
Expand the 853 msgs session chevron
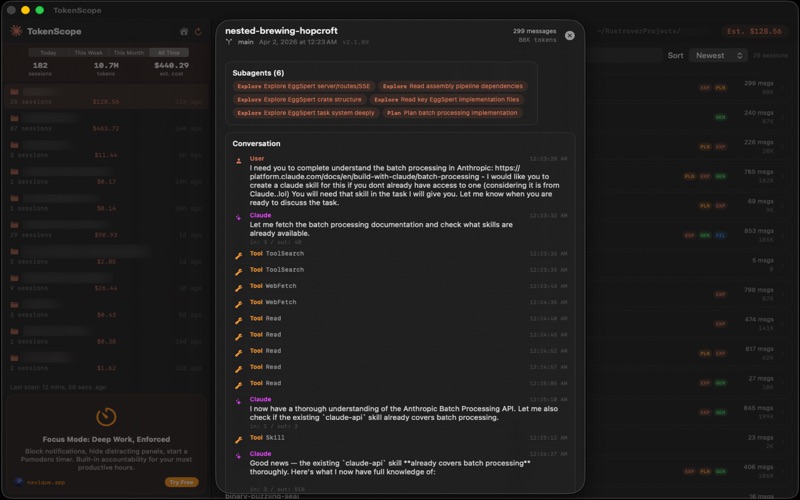[784, 235]
